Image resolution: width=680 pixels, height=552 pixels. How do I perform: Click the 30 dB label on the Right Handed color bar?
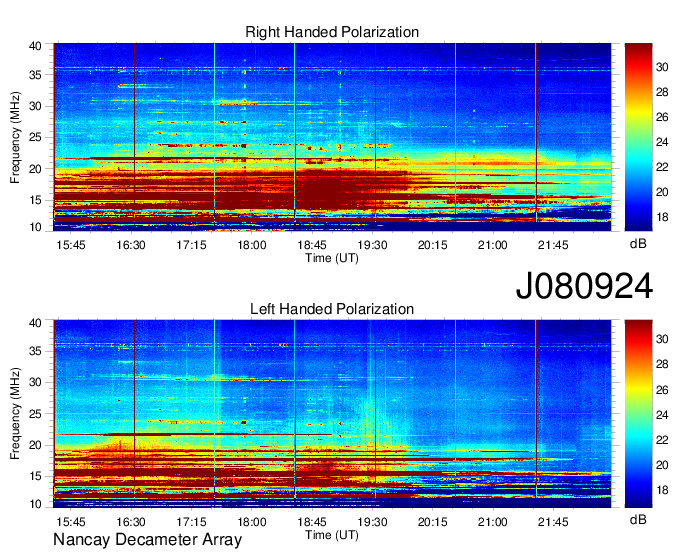(662, 67)
